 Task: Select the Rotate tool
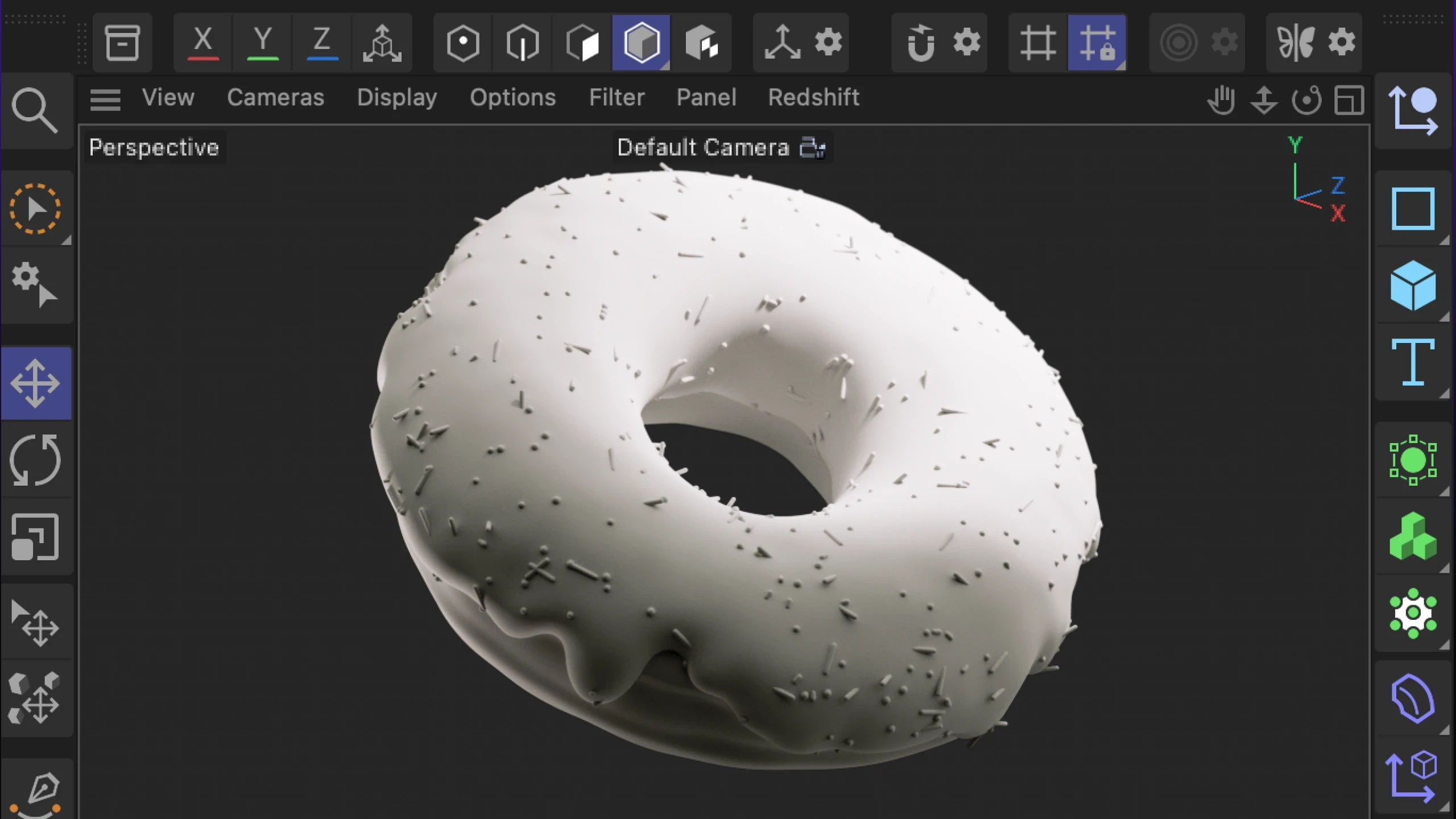(35, 461)
